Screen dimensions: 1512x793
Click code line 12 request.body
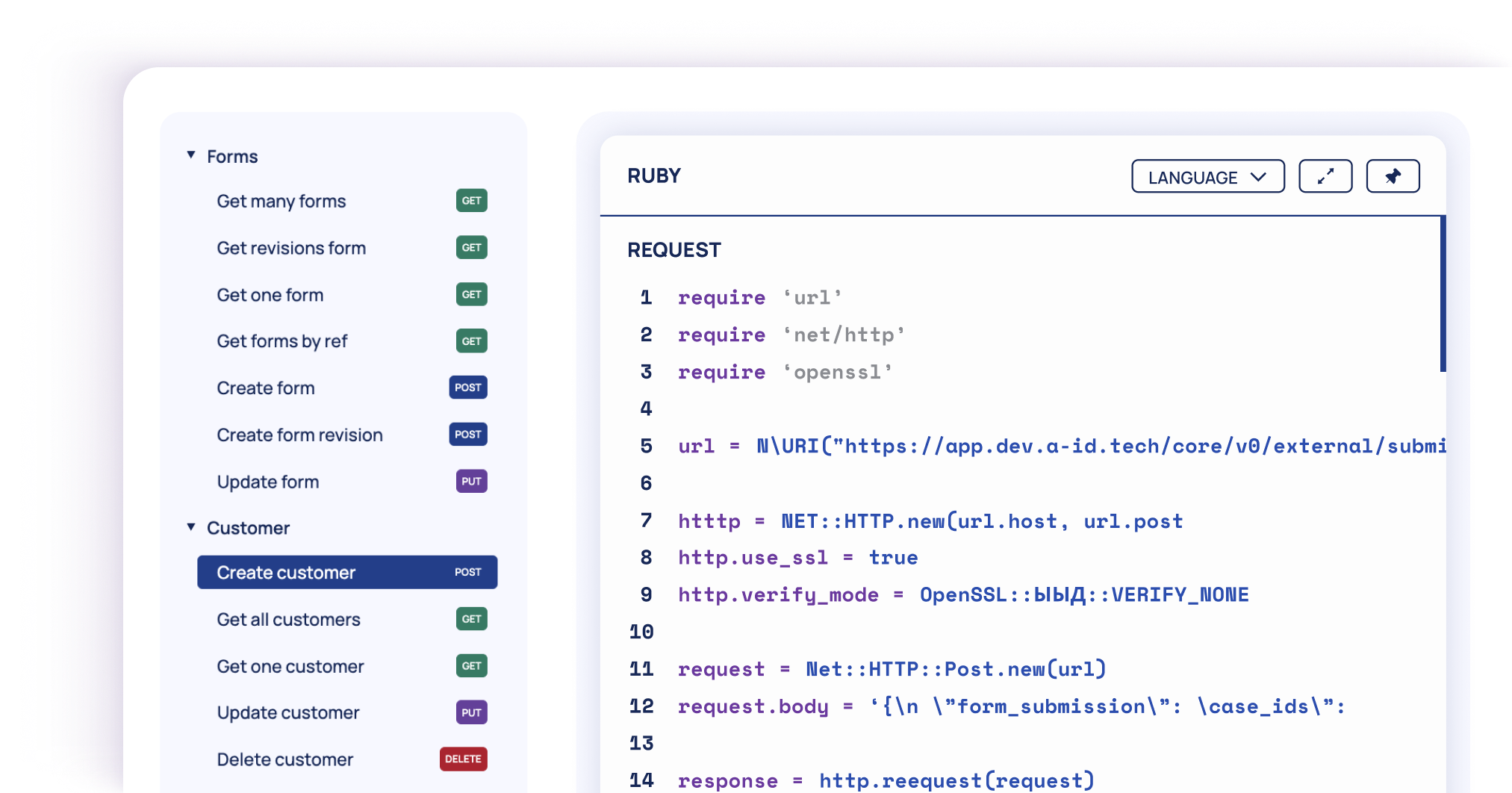[x=1012, y=706]
